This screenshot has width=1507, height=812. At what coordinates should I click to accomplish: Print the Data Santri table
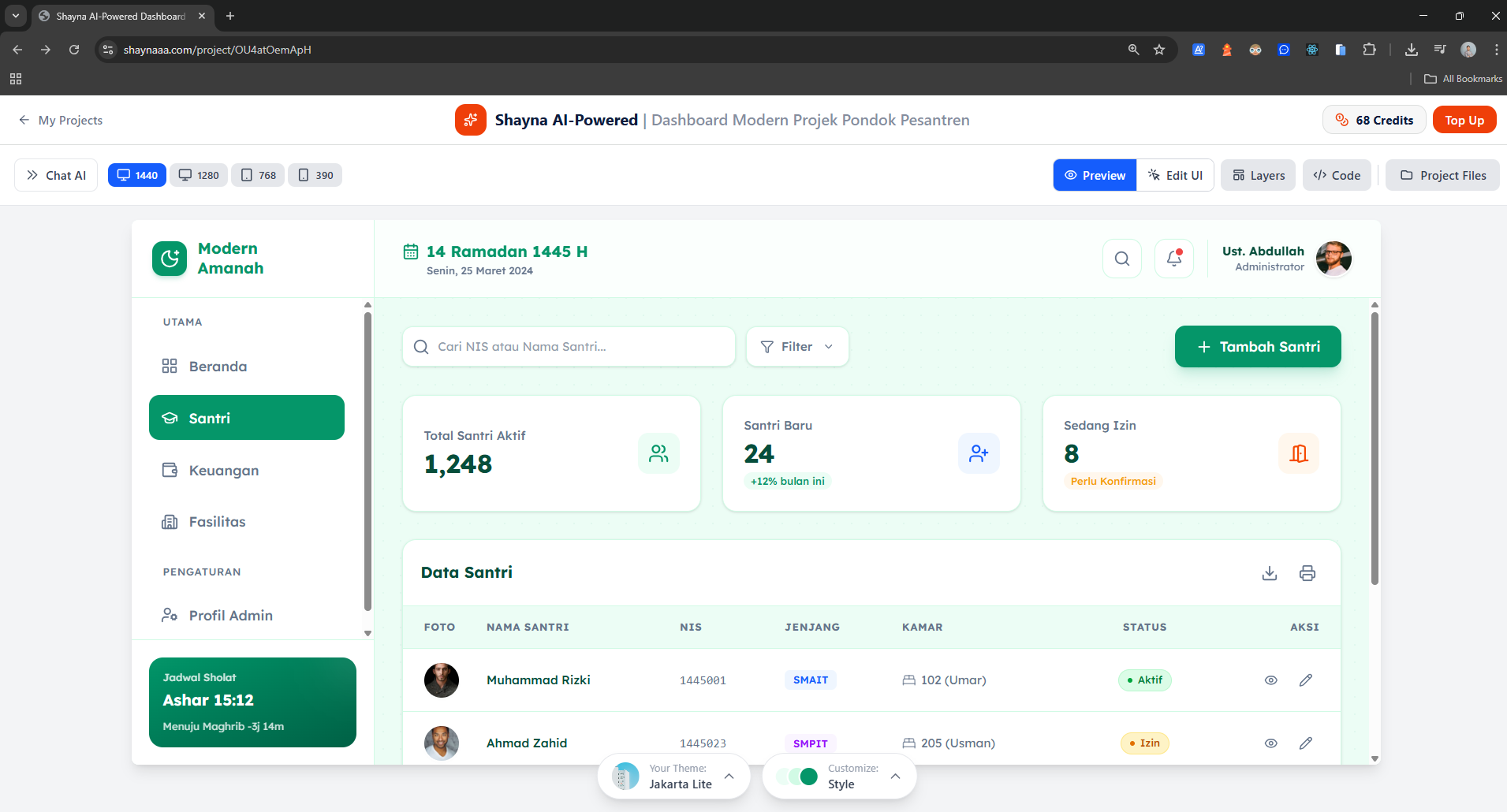tap(1307, 573)
